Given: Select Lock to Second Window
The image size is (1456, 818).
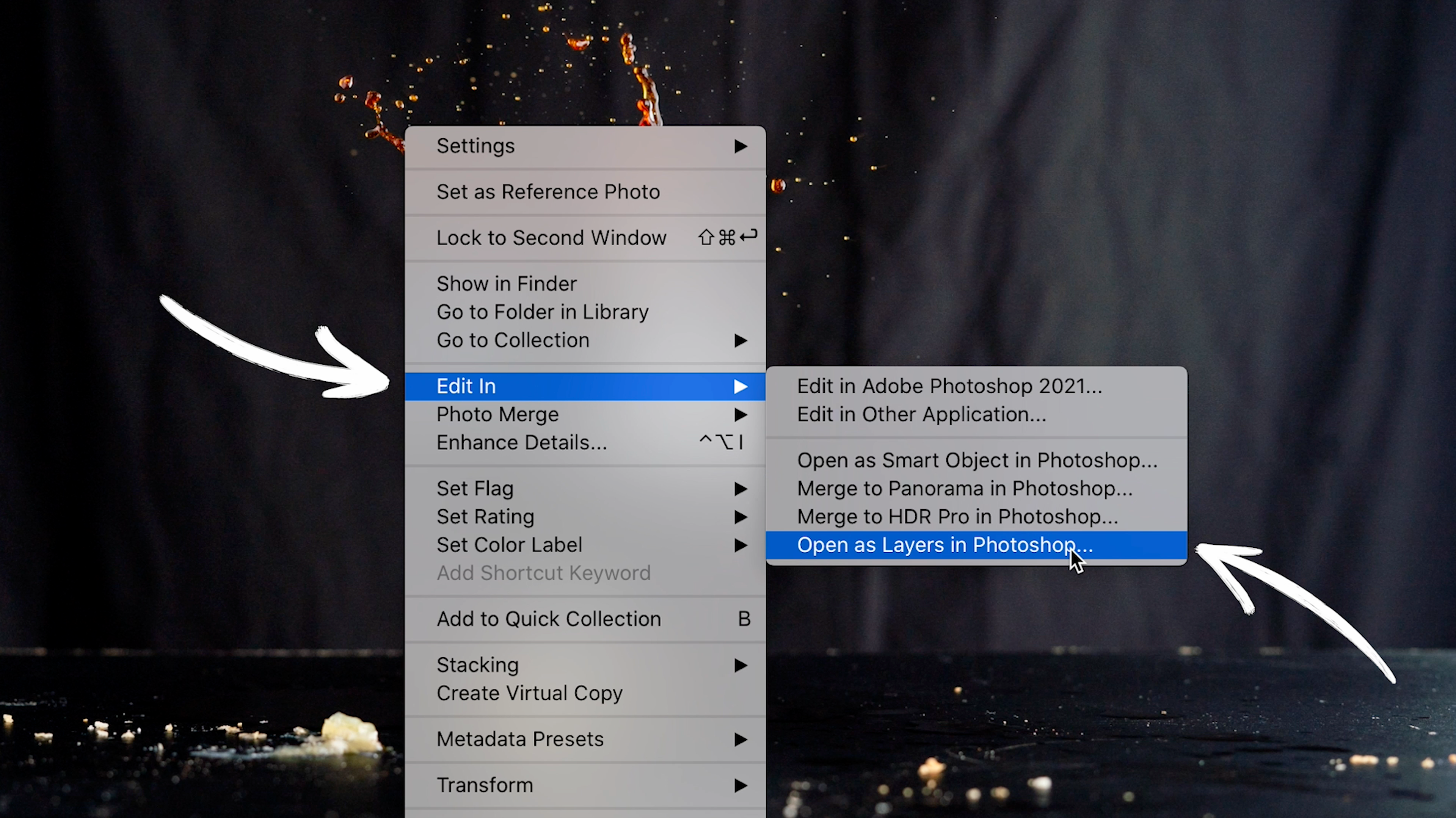Looking at the screenshot, I should [585, 237].
